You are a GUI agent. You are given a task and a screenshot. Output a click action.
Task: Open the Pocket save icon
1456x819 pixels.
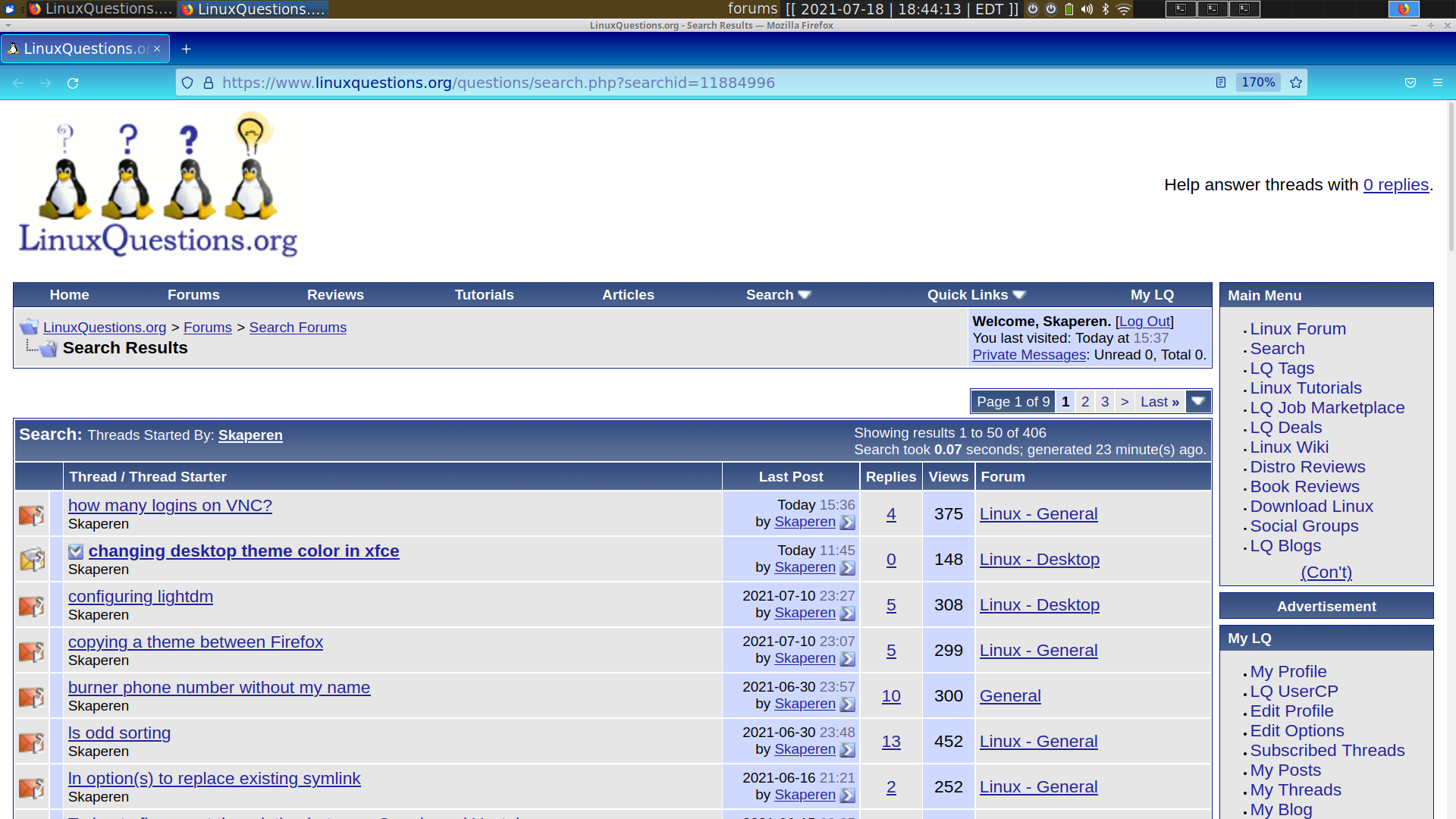[1410, 83]
